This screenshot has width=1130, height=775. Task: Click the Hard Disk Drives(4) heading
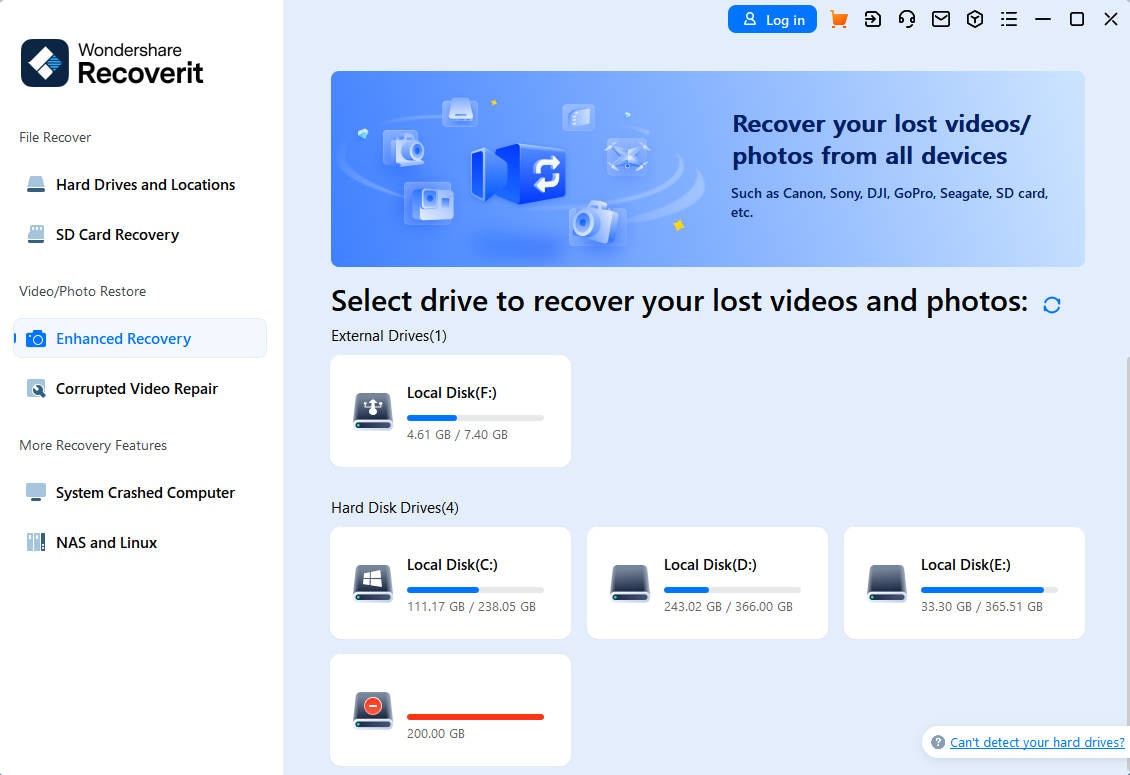click(395, 508)
